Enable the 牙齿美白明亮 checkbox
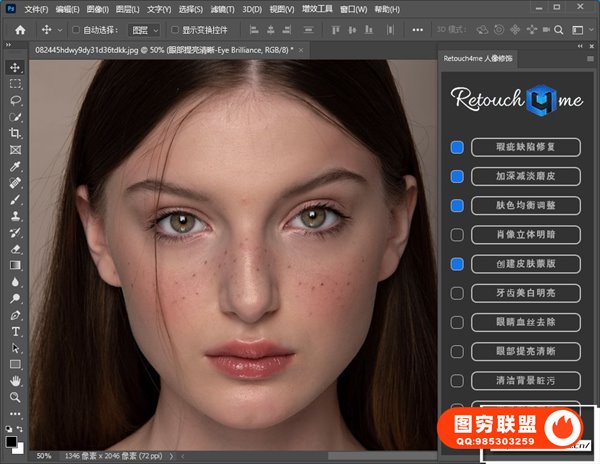This screenshot has width=600, height=464. (457, 293)
